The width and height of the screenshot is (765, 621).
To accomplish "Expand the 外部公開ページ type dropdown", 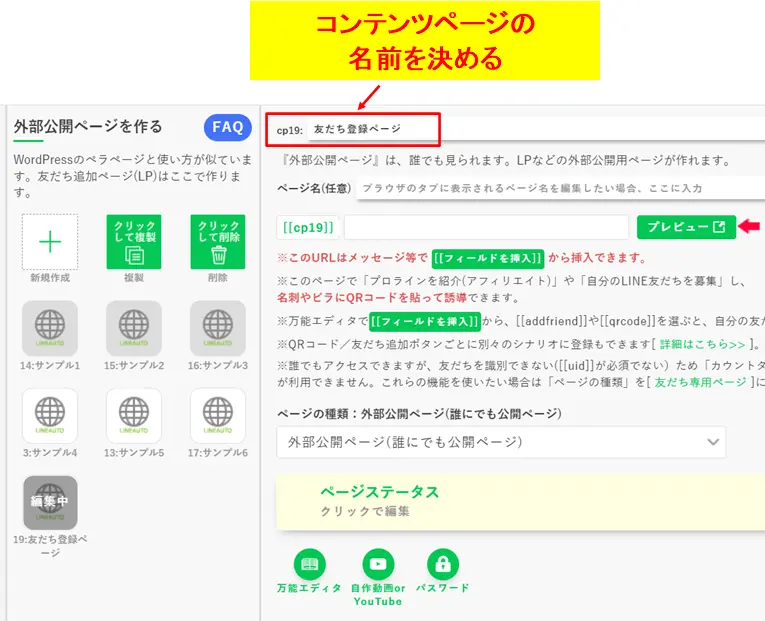I will 501,442.
